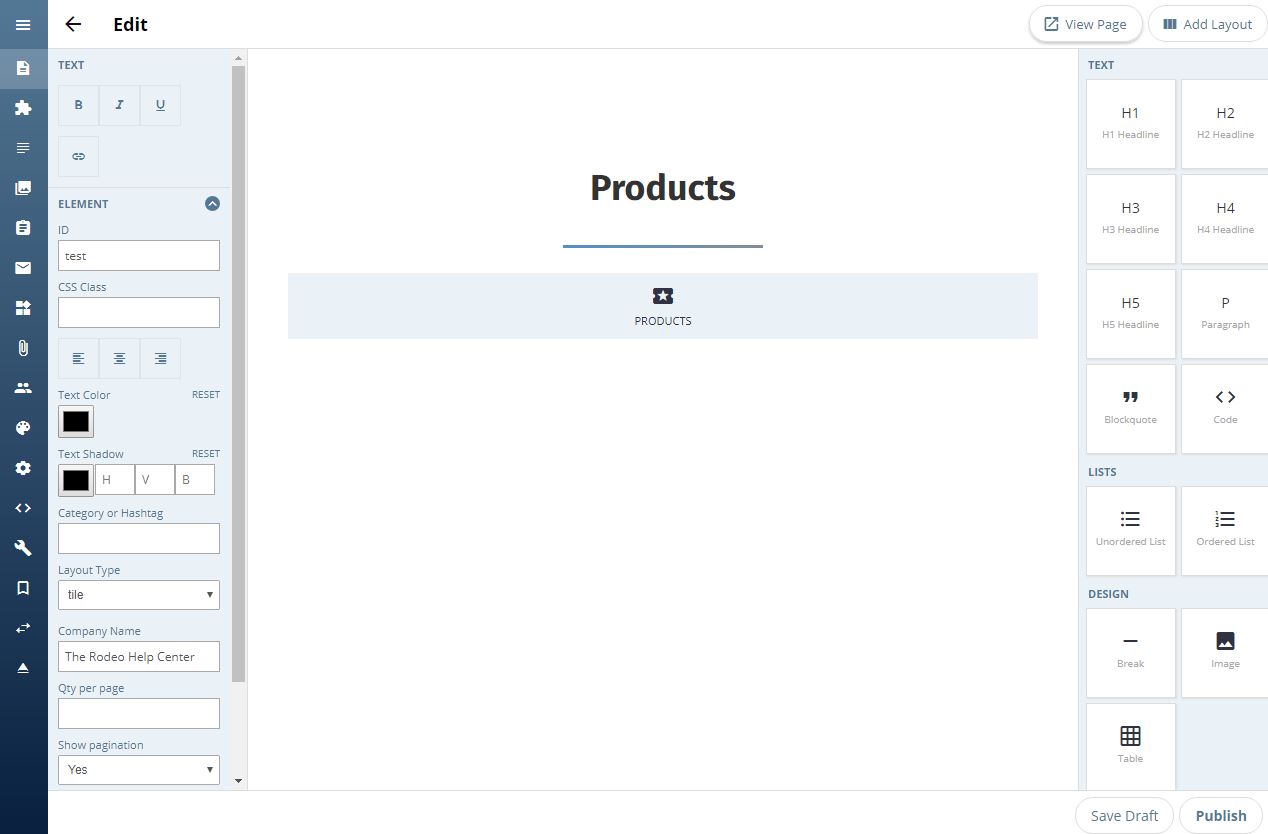Open the Show pagination dropdown
The image size is (1268, 834).
click(139, 770)
